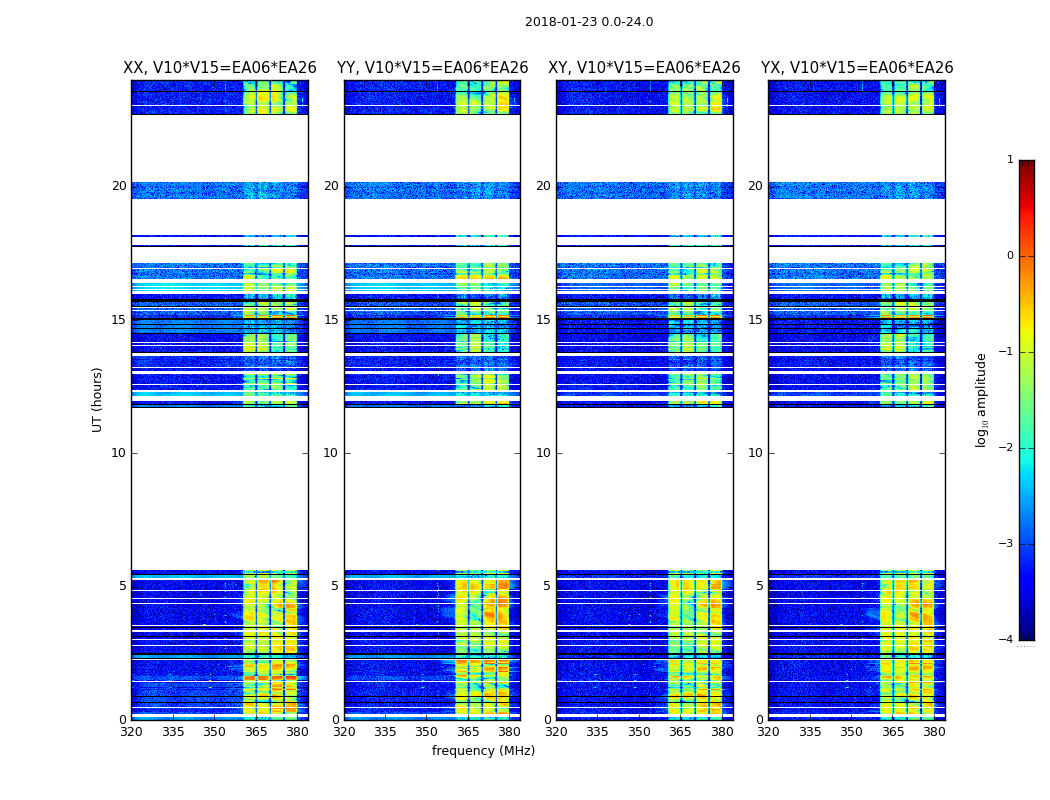
Task: Click the 380 tick under the YX panel
Action: [x=934, y=732]
